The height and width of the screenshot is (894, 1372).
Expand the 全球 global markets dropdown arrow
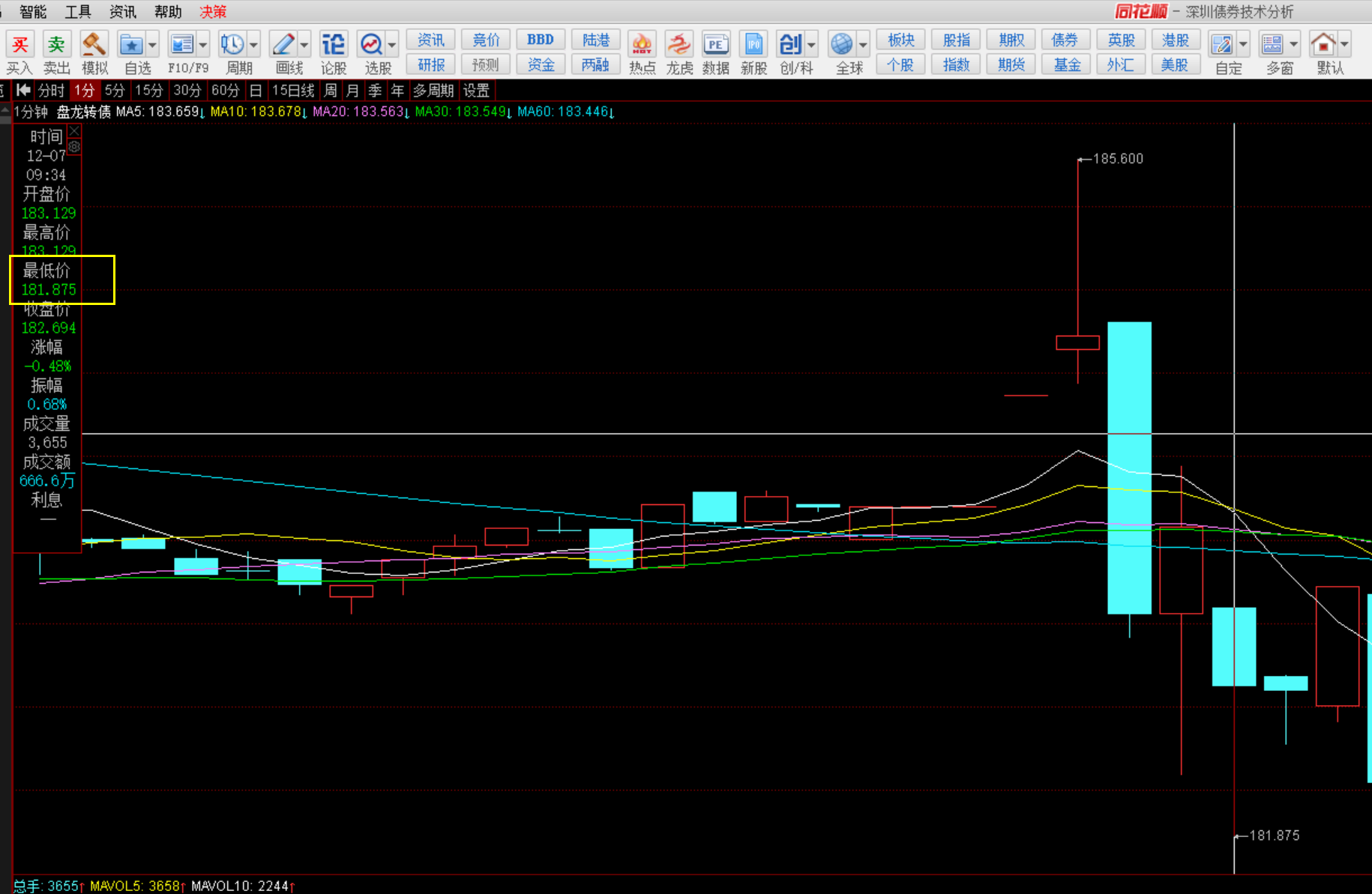click(863, 45)
